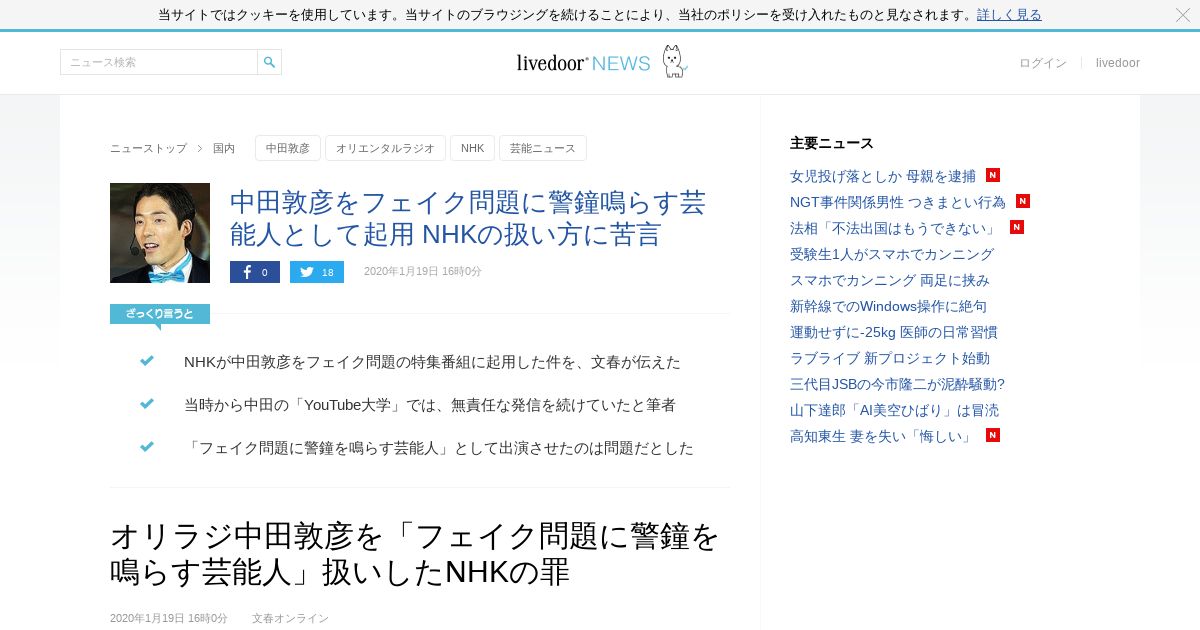
Task: Open news 法相「不法出国はもうできない」
Action: coord(895,228)
